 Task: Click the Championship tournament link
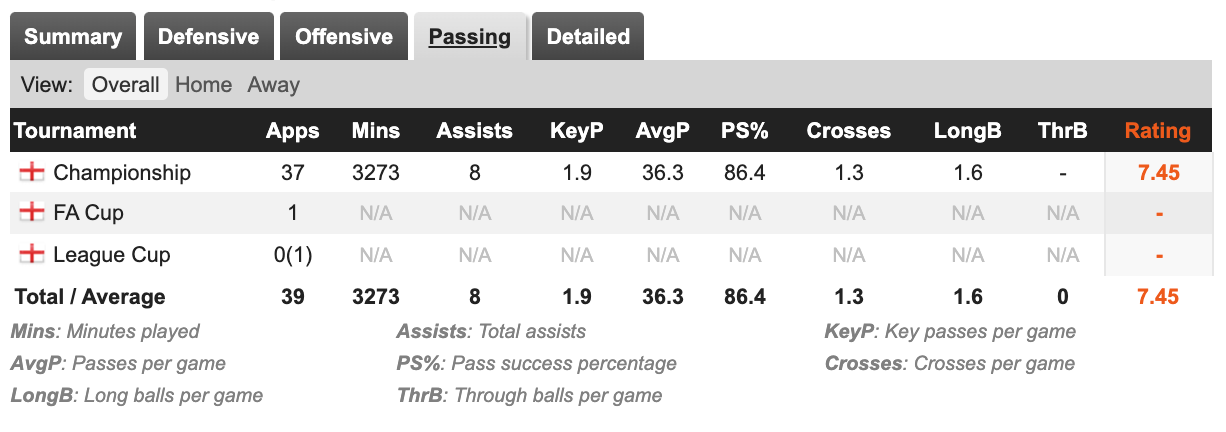122,173
